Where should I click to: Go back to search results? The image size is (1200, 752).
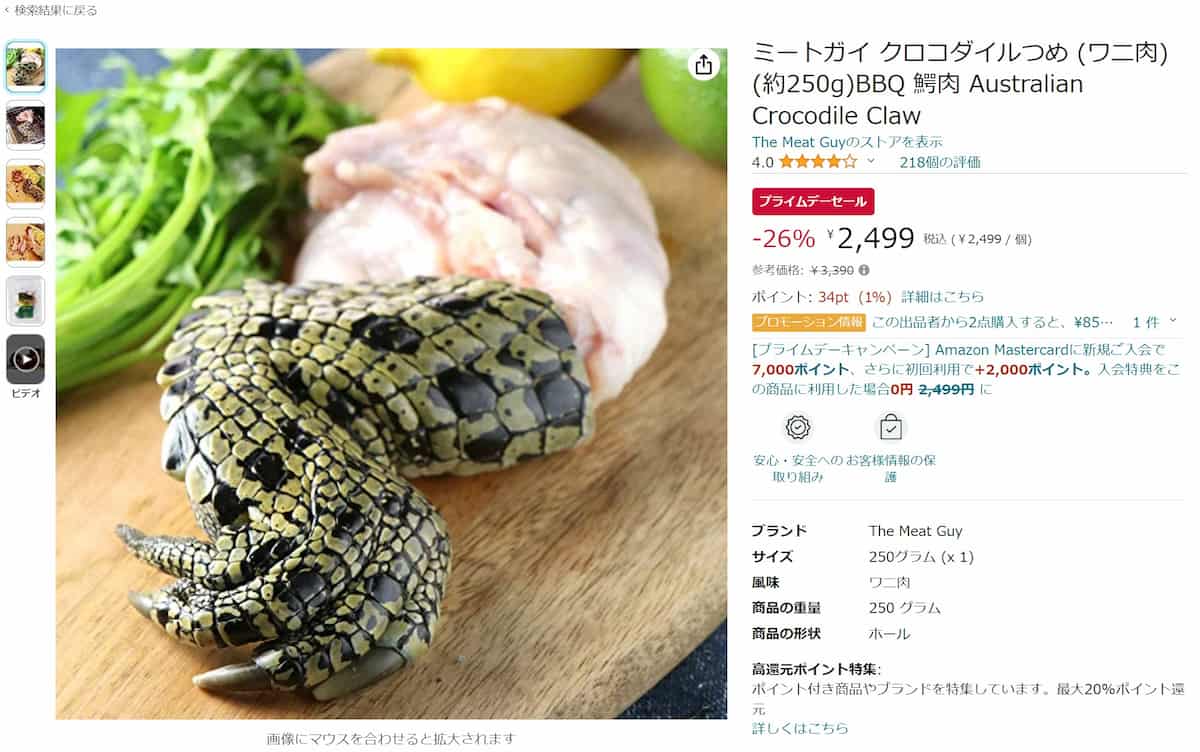click(x=52, y=10)
